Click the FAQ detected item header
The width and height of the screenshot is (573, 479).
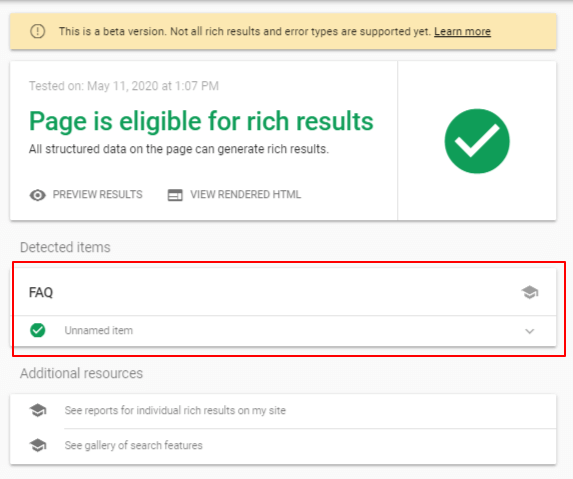tap(283, 292)
